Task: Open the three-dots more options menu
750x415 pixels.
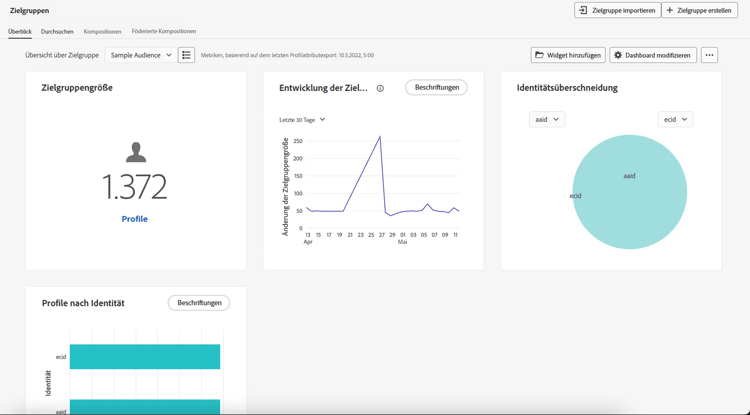Action: [709, 55]
